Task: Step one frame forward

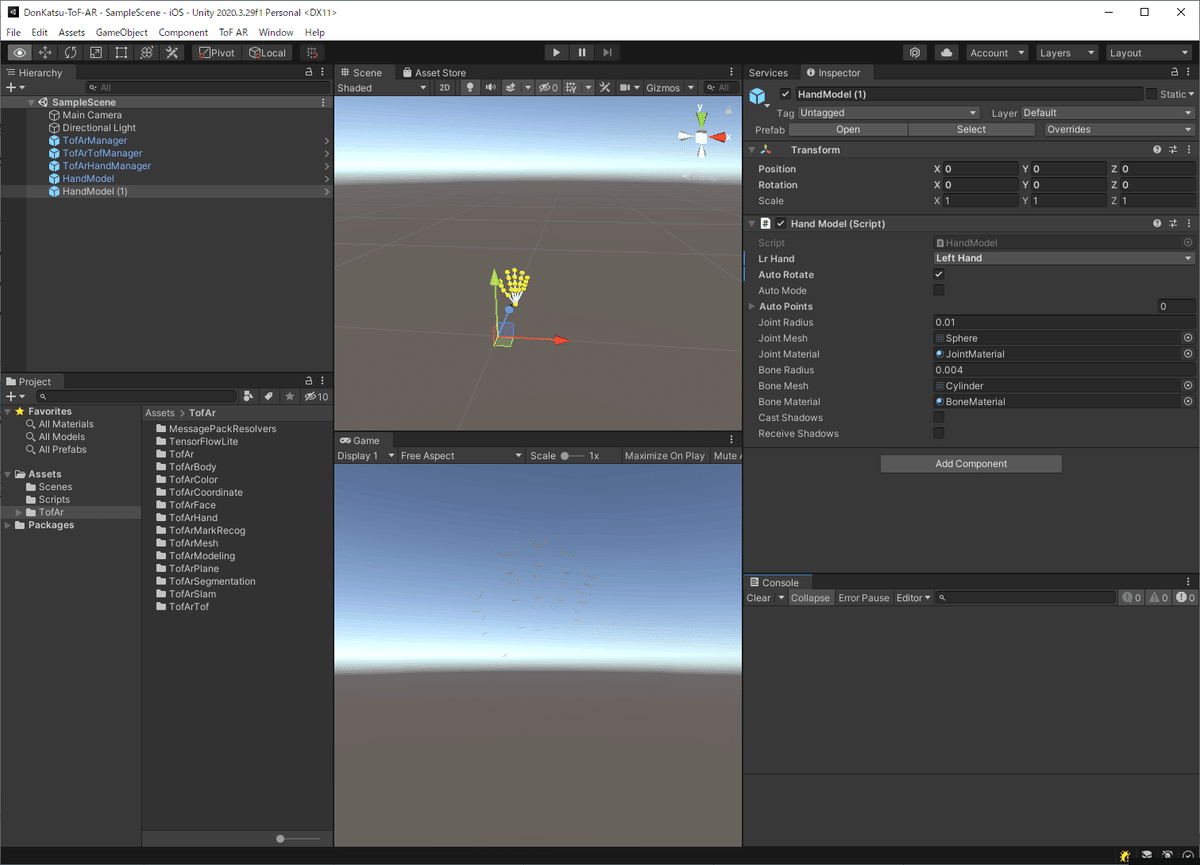Action: (x=607, y=52)
